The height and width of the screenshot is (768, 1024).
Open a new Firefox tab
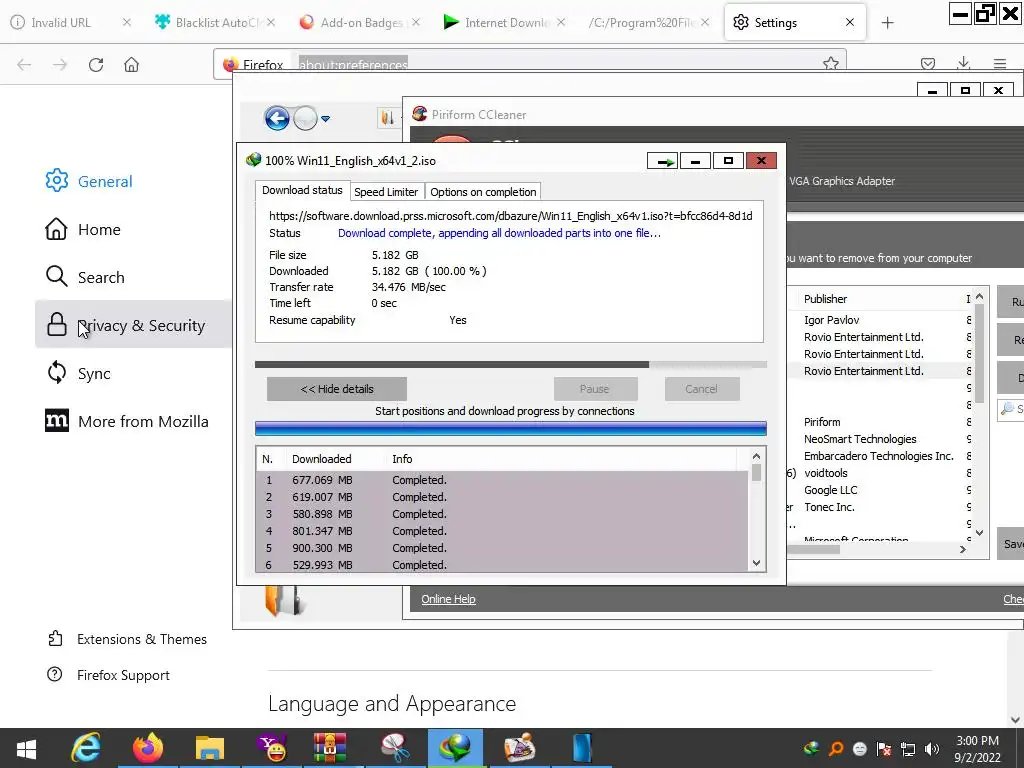[888, 23]
